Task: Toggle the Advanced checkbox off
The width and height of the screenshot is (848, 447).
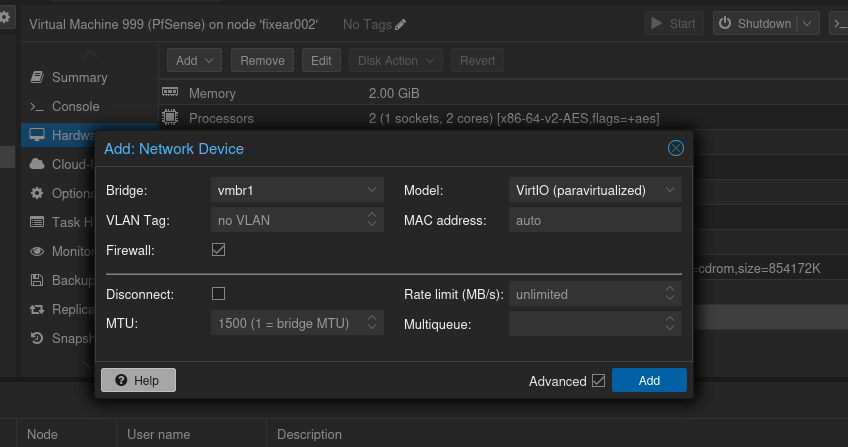Action: click(598, 381)
